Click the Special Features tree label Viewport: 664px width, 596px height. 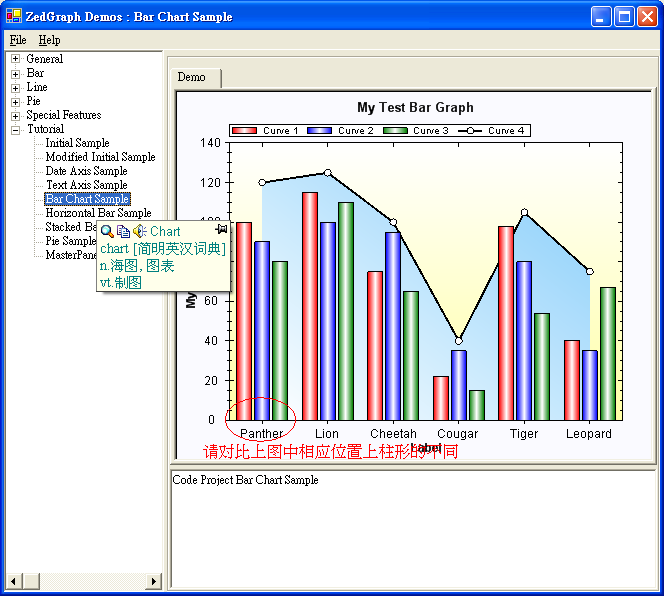pos(64,115)
